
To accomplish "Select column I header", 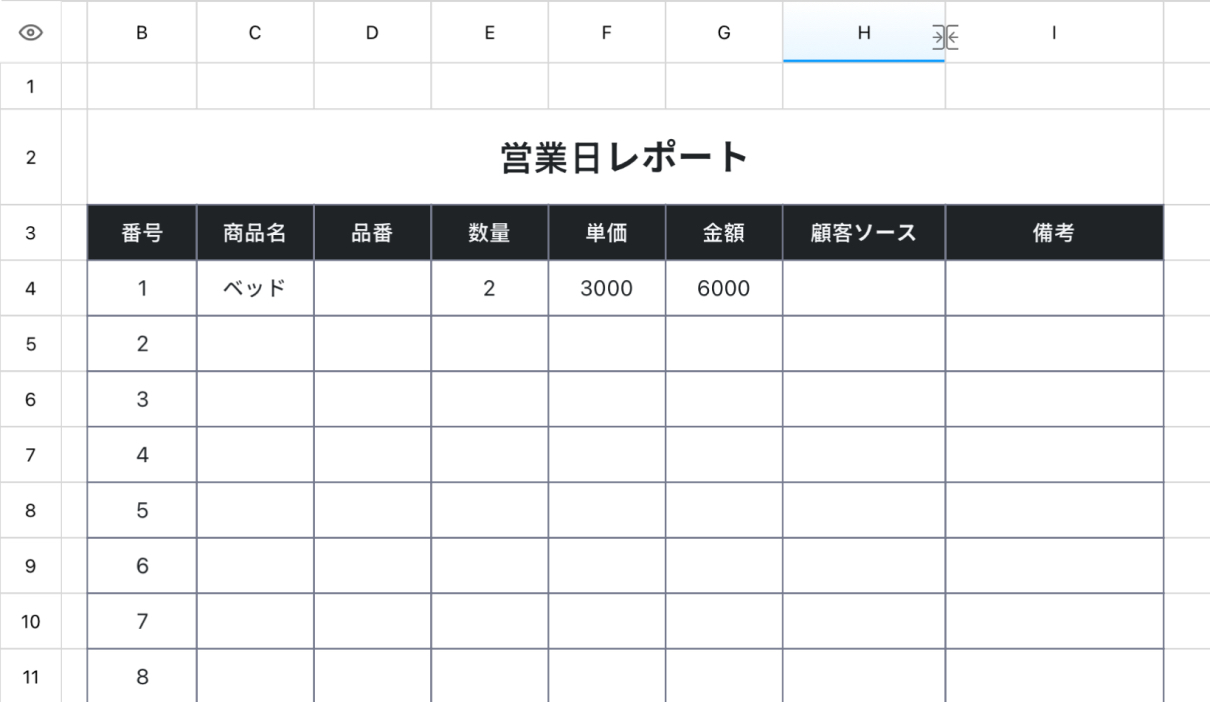I will point(1054,33).
